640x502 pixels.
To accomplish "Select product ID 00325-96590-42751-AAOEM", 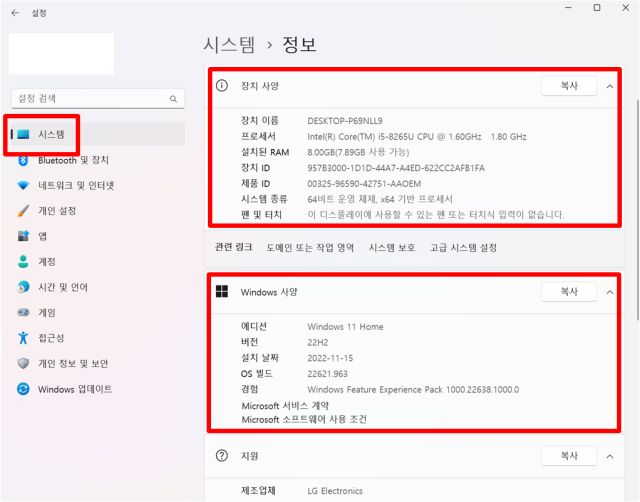I will [364, 184].
